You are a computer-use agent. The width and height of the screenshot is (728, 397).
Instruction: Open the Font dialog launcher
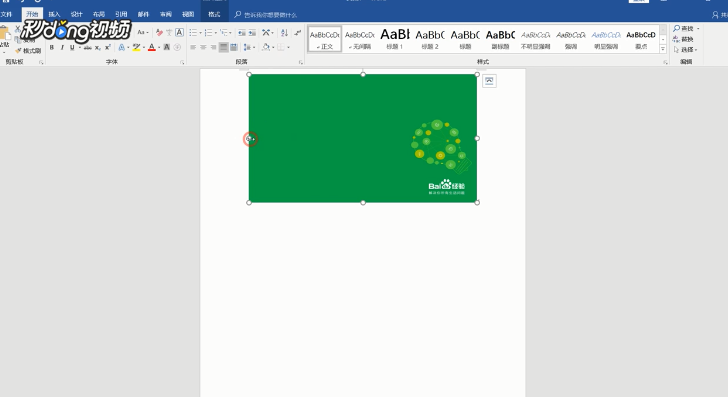coord(182,62)
